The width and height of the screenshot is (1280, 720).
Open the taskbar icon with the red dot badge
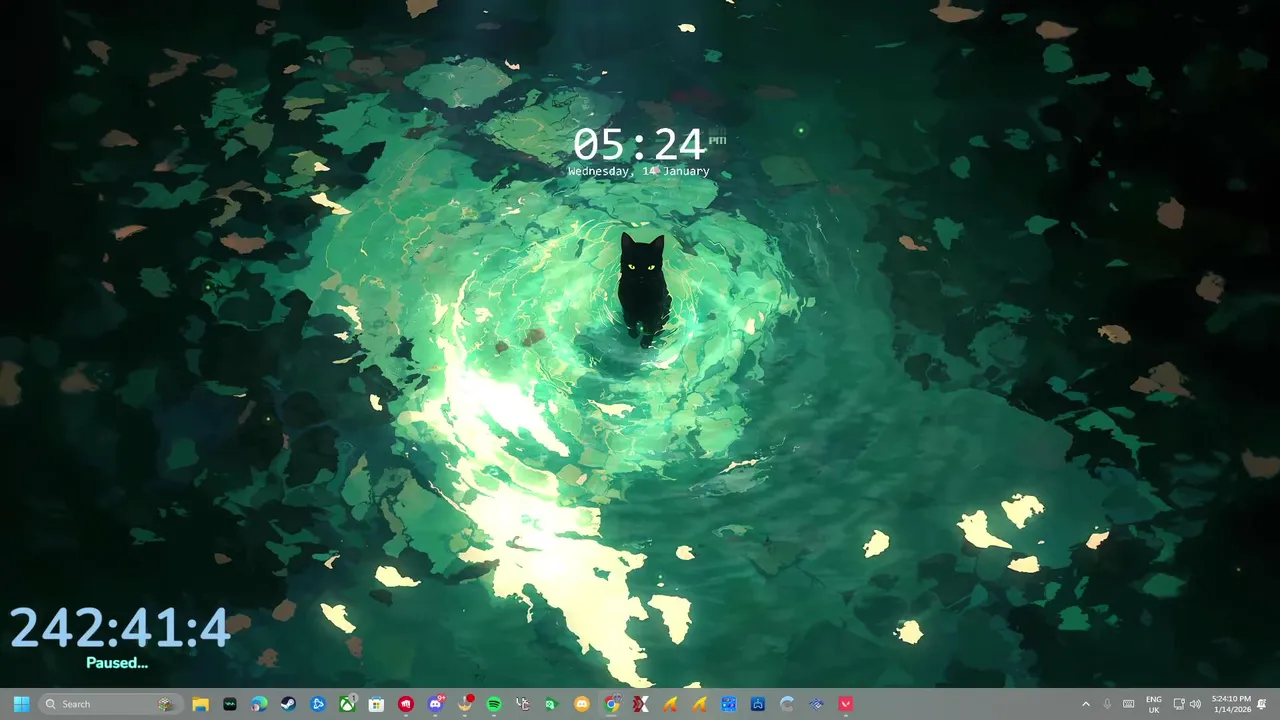(465, 704)
